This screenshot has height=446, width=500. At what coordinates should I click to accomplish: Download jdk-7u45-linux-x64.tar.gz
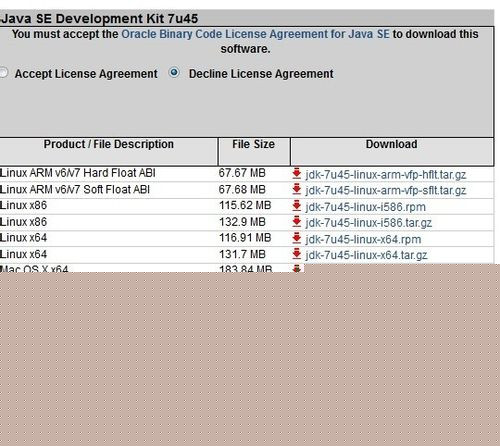[366, 255]
